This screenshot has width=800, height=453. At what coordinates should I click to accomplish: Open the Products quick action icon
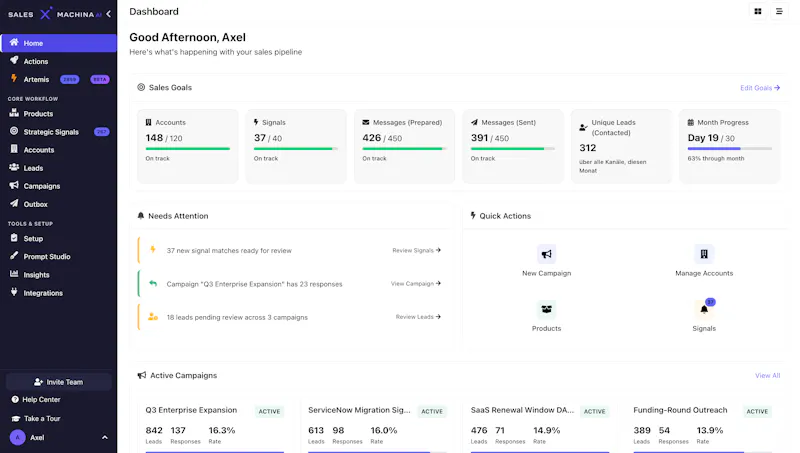point(546,309)
